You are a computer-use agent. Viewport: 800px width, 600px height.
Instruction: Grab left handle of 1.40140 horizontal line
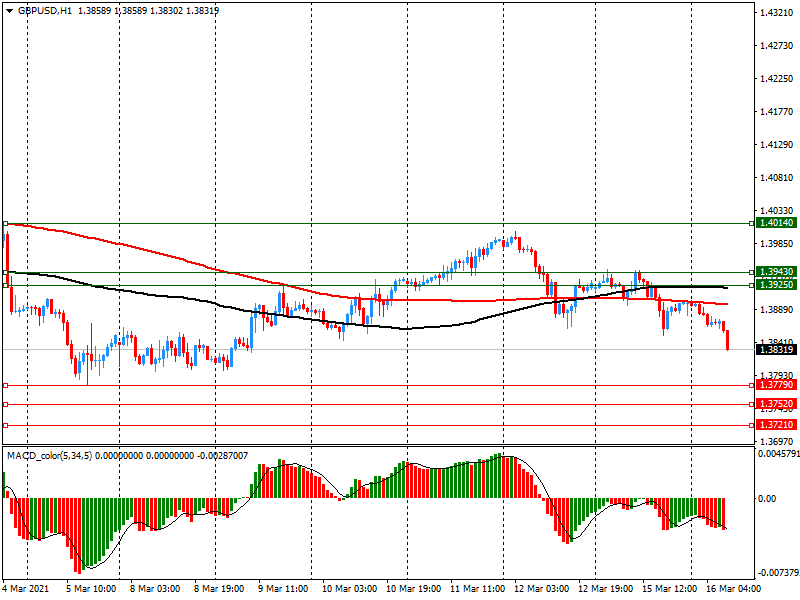(x=5, y=223)
